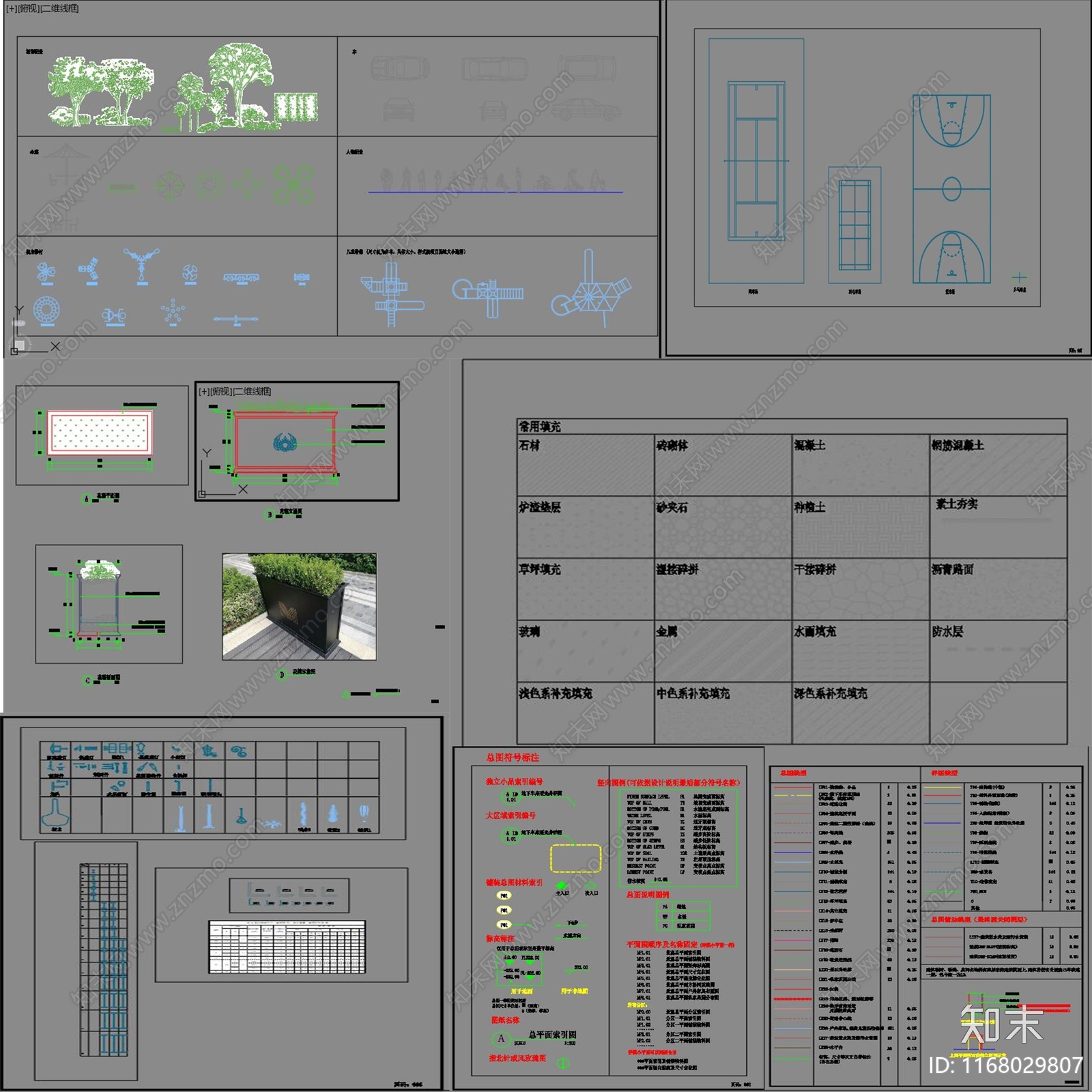Click the 砖砌体 hatch cell
This screenshot has height=1092, width=1092.
coord(723,465)
